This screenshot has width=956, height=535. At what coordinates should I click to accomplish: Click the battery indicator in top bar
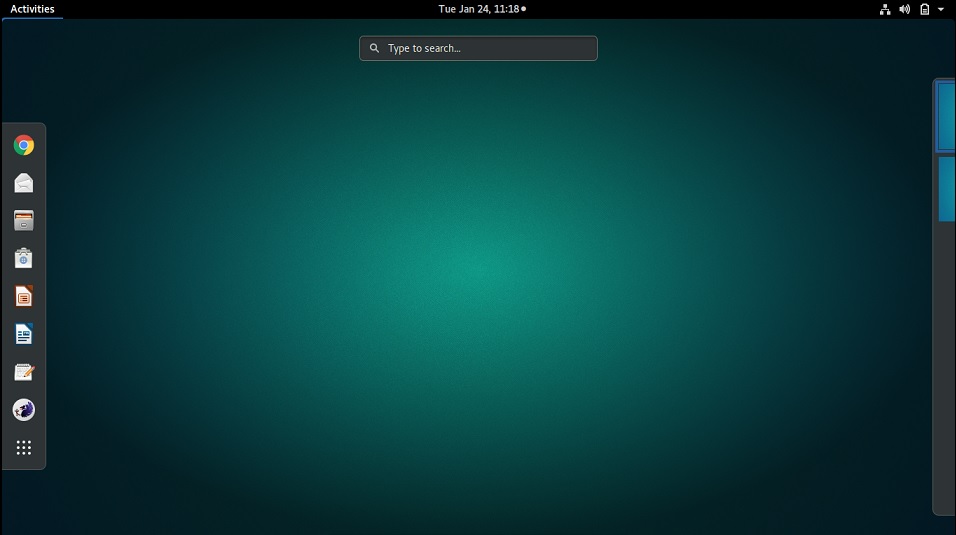925,9
